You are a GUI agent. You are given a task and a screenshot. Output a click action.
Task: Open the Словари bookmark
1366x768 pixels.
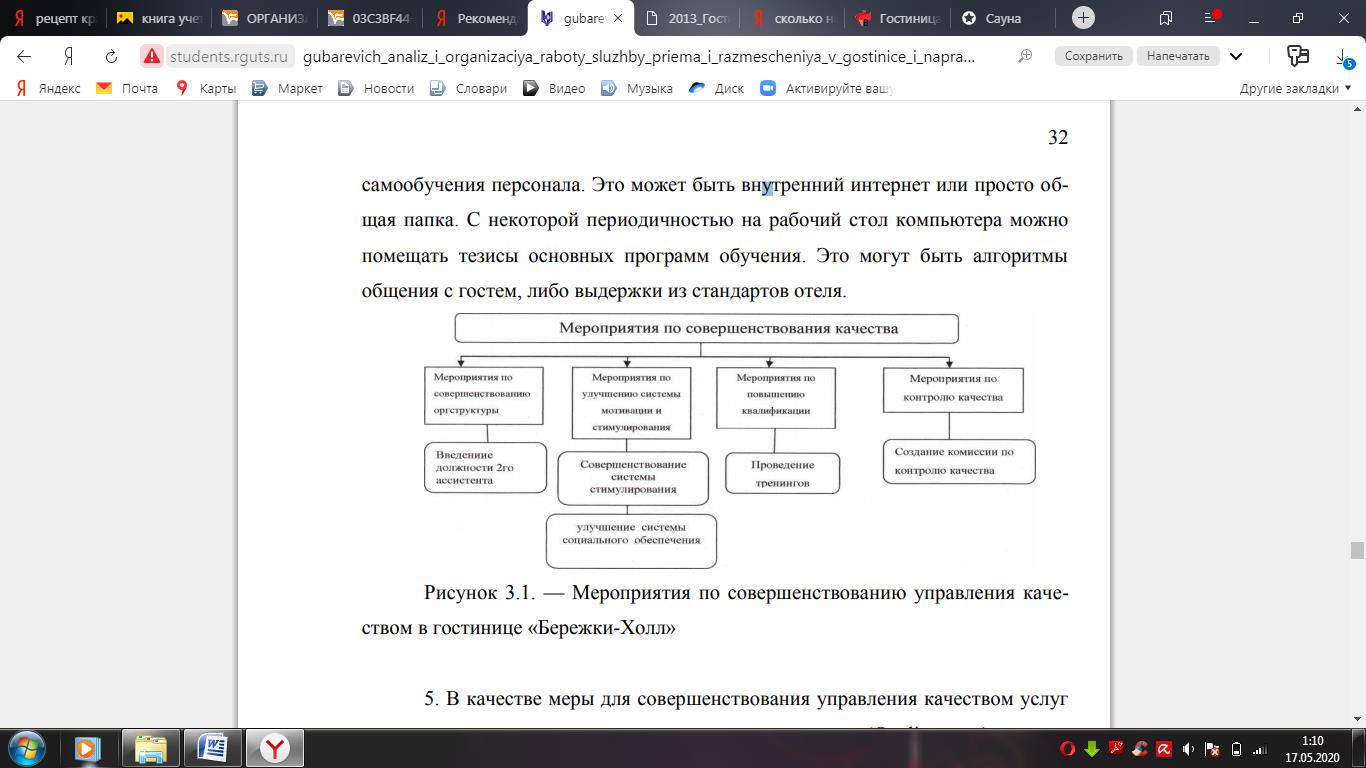click(x=468, y=88)
